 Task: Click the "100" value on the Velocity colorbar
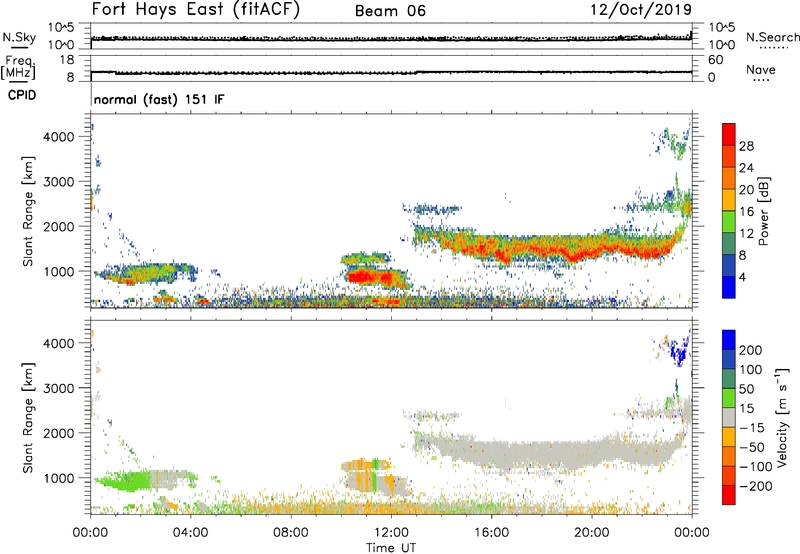(x=750, y=370)
